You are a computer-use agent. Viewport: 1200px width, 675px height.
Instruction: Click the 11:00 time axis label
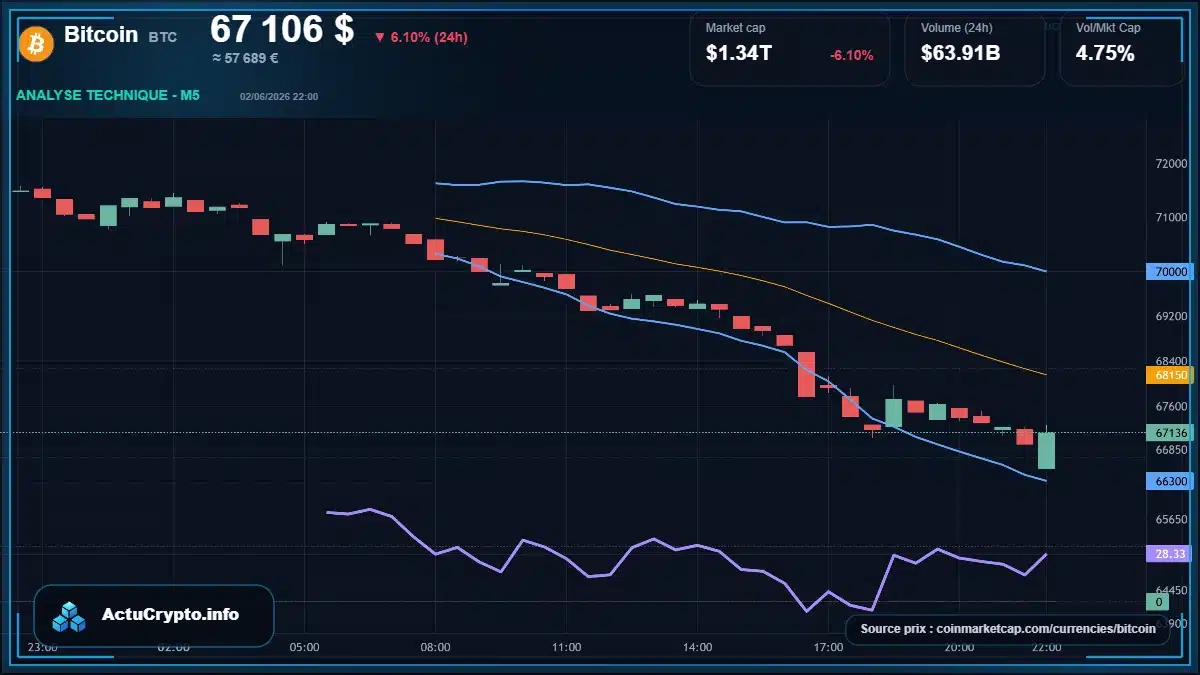pos(566,647)
